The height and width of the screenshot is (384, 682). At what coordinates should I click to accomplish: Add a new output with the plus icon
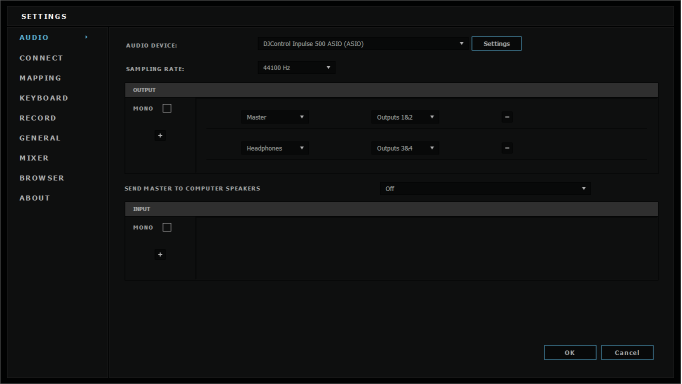[160, 136]
